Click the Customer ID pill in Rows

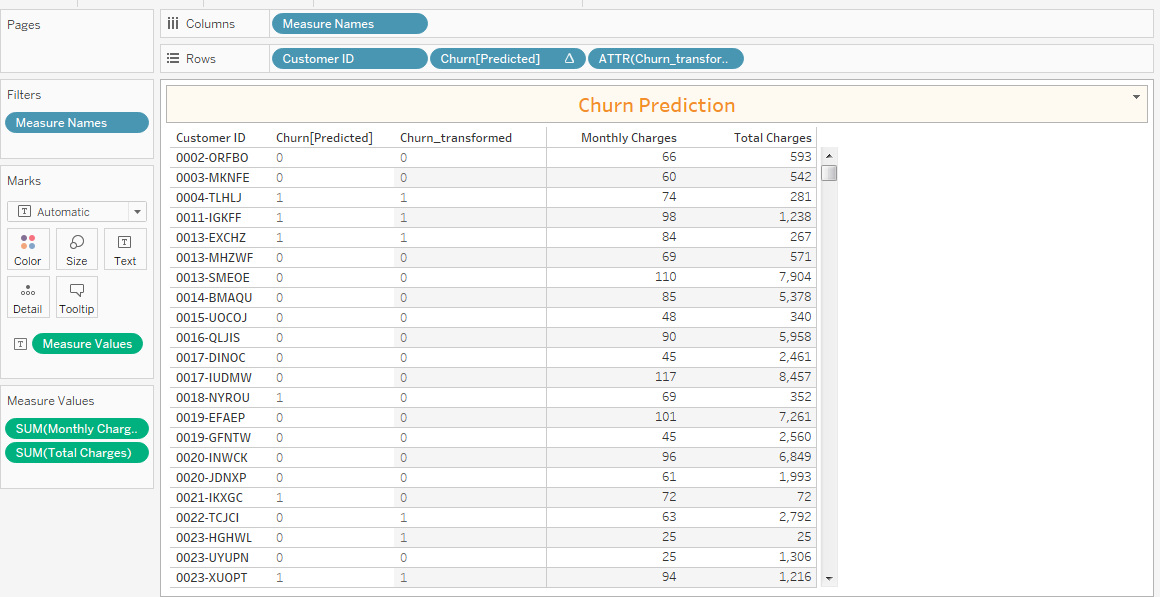click(348, 59)
